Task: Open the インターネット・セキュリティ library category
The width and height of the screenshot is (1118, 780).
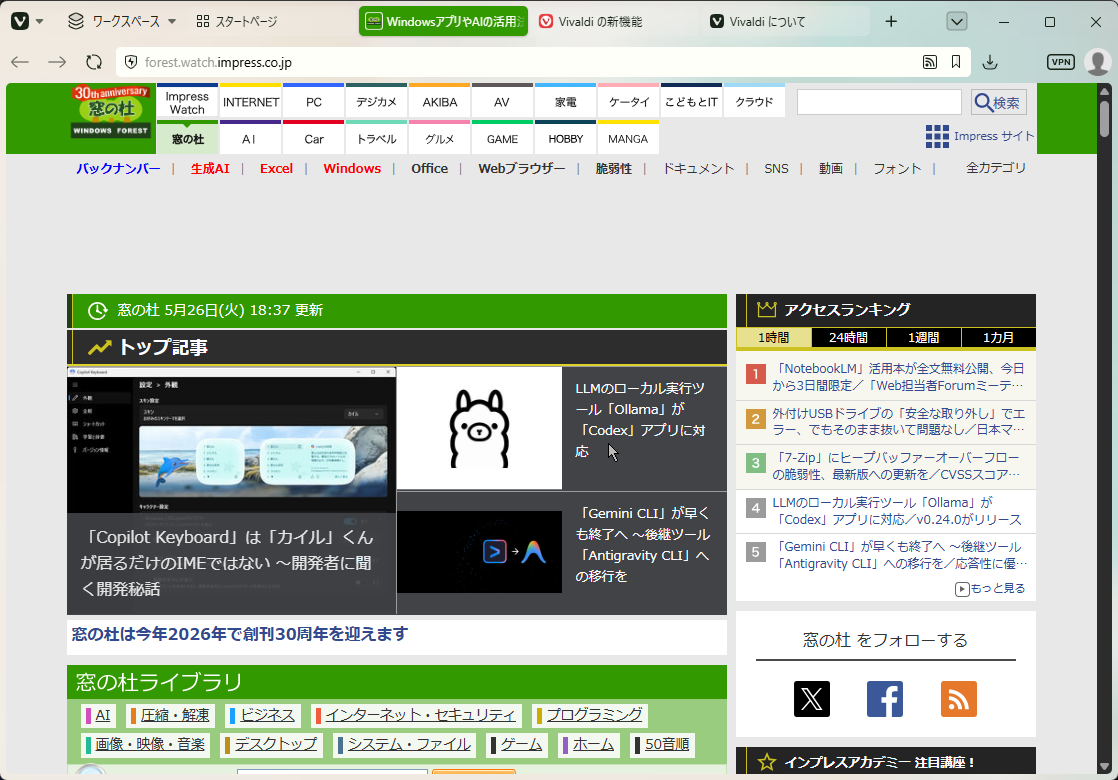Action: tap(416, 715)
